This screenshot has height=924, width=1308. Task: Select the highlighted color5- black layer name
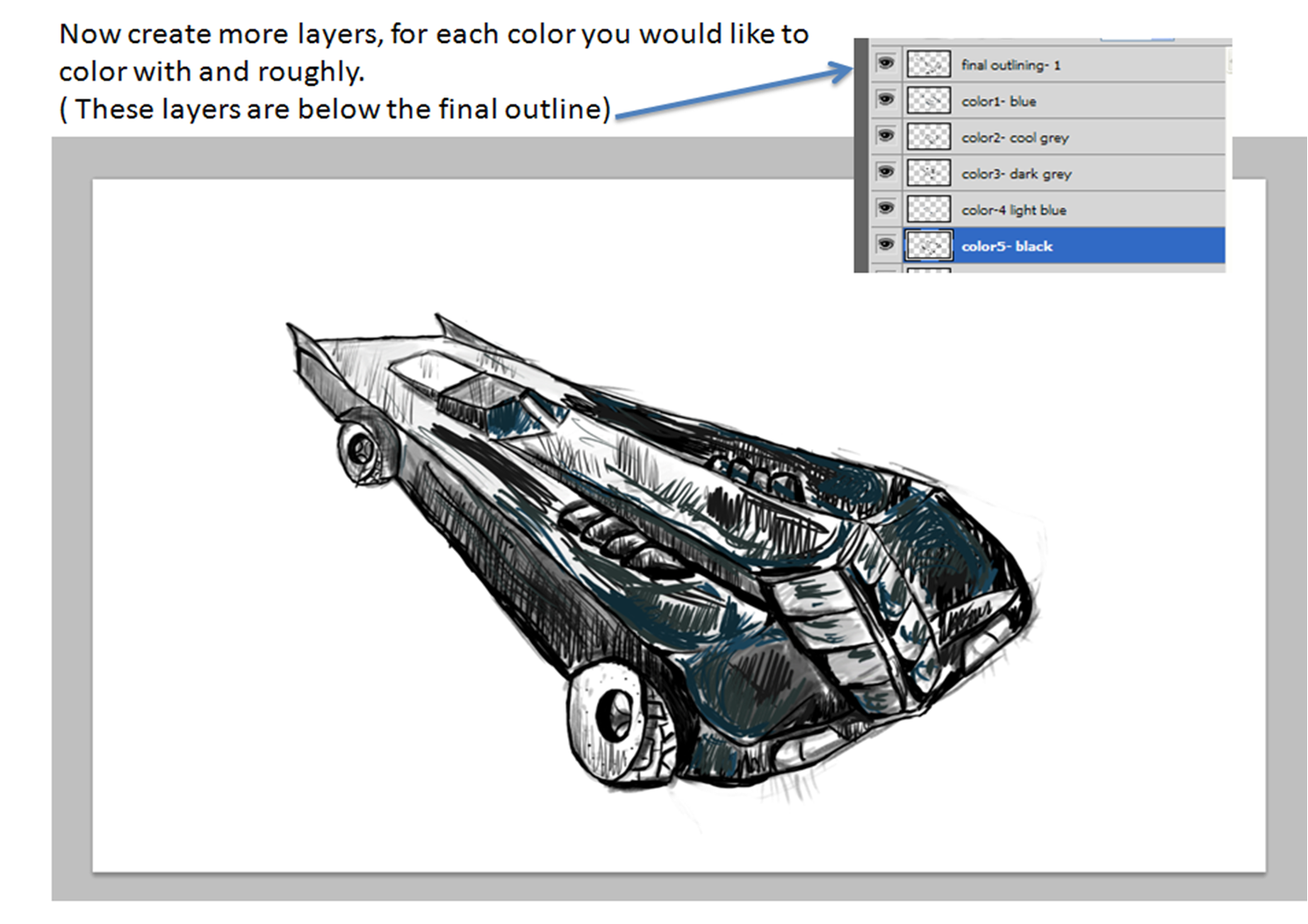coord(1006,247)
